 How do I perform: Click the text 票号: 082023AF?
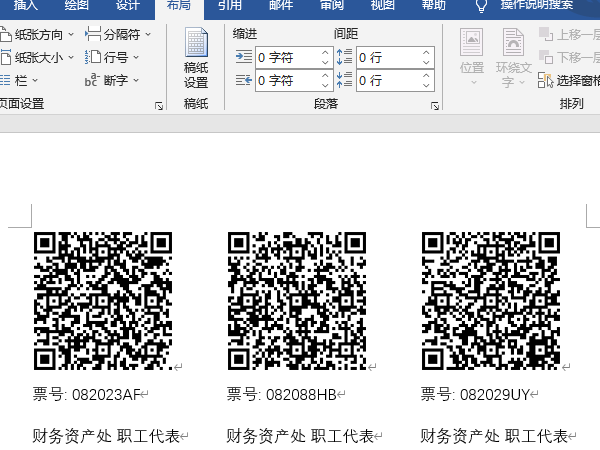click(x=86, y=394)
